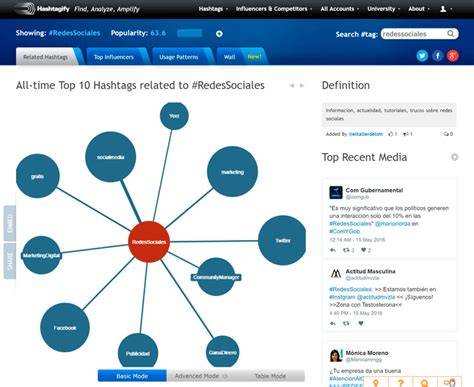This screenshot has height=387, width=474.
Task: Open the #ComYGob hashtag link
Action: tap(345, 231)
